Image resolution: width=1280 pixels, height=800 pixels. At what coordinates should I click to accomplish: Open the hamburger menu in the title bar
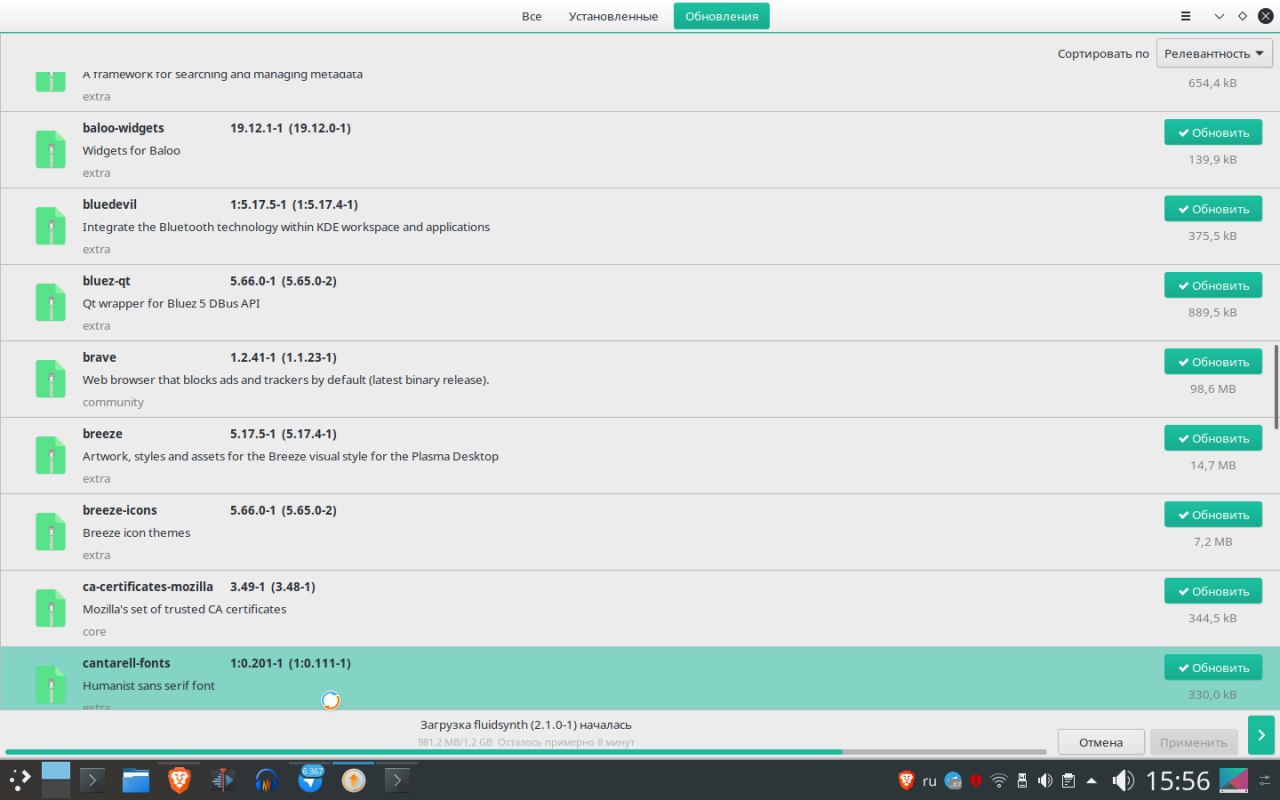pos(1185,16)
